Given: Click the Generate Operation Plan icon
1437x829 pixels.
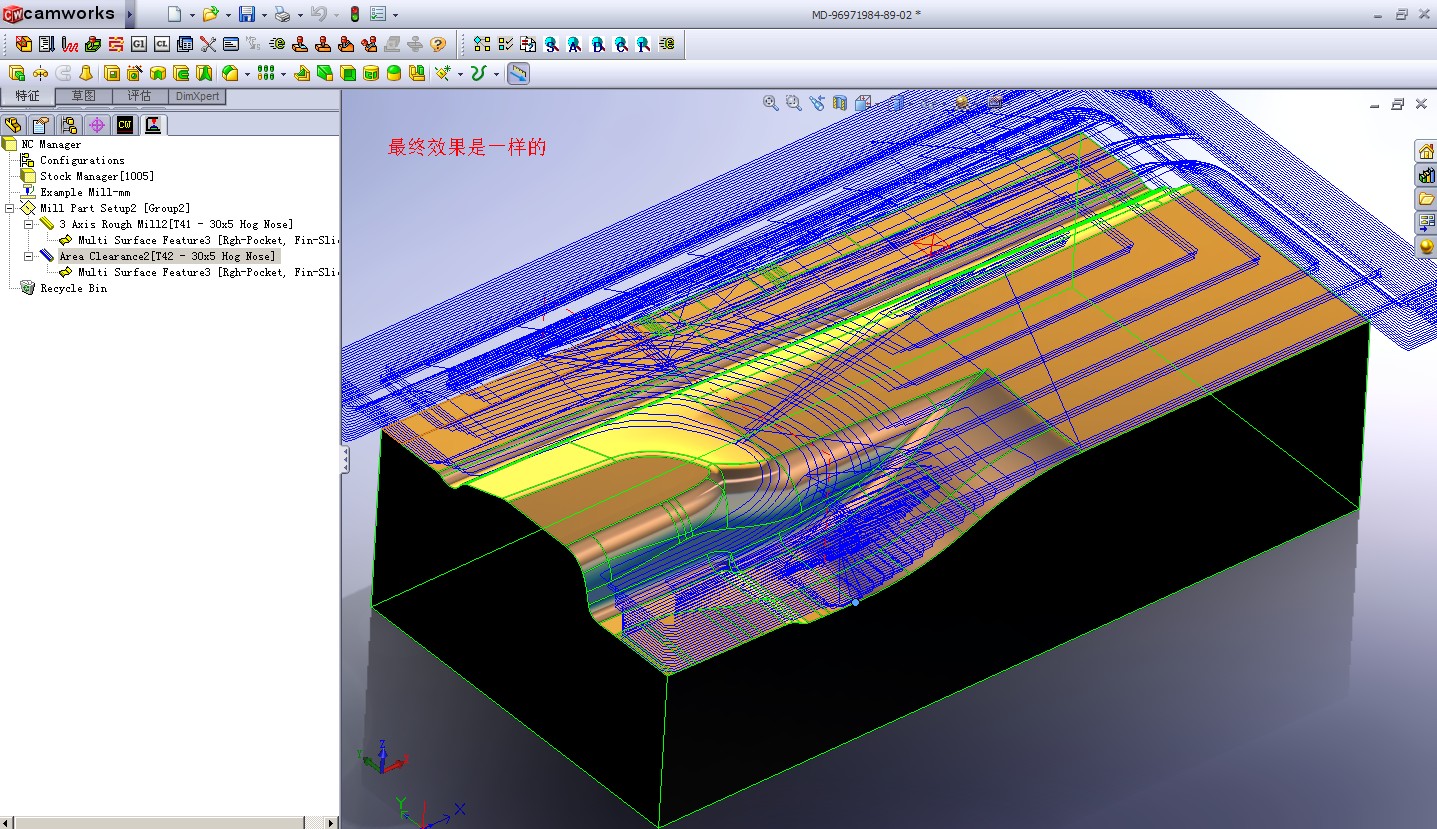Looking at the screenshot, I should 46,44.
